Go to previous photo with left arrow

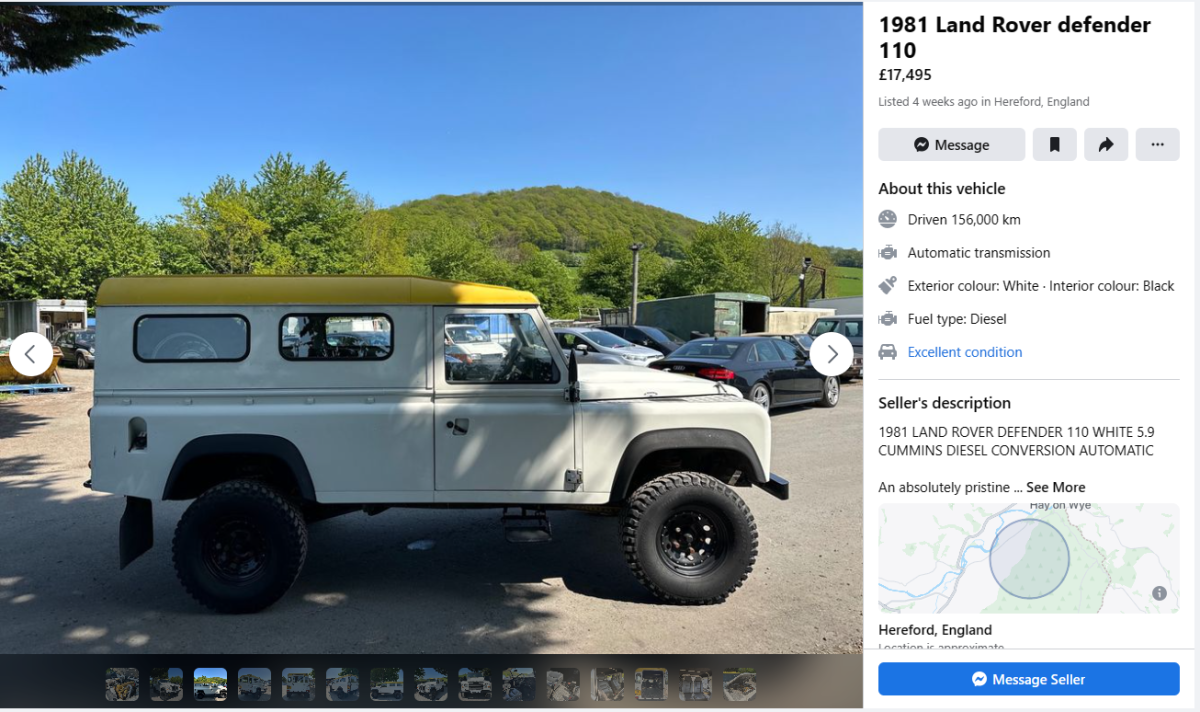pyautogui.click(x=31, y=354)
